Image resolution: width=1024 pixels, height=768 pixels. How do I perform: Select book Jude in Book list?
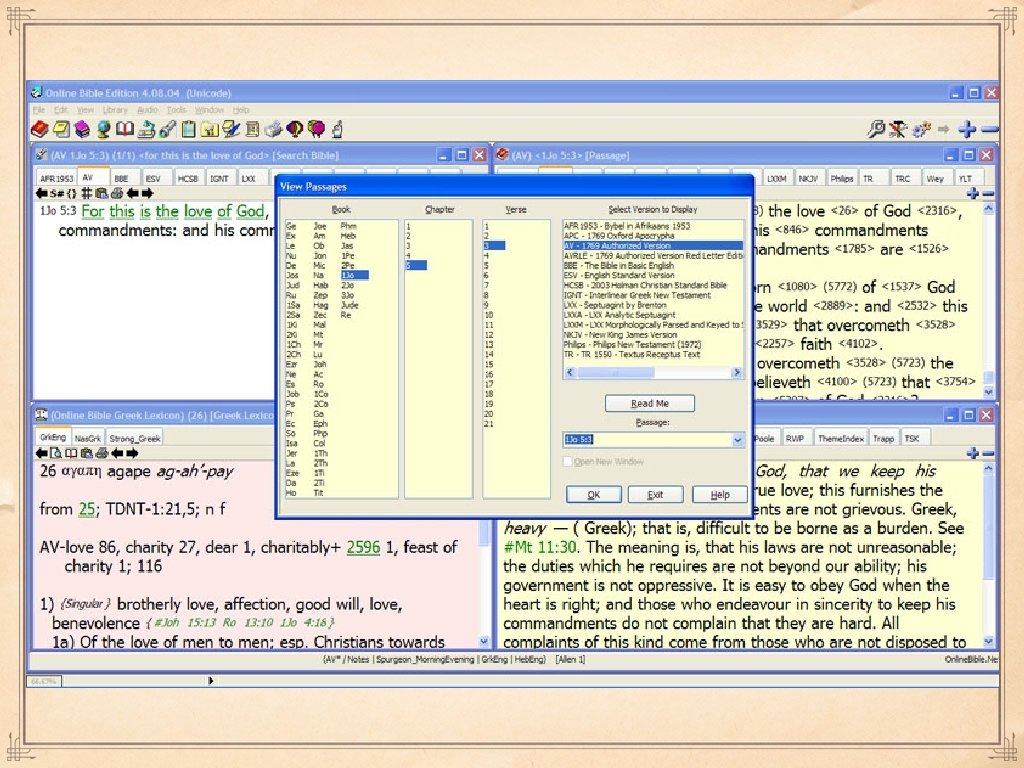(349, 305)
